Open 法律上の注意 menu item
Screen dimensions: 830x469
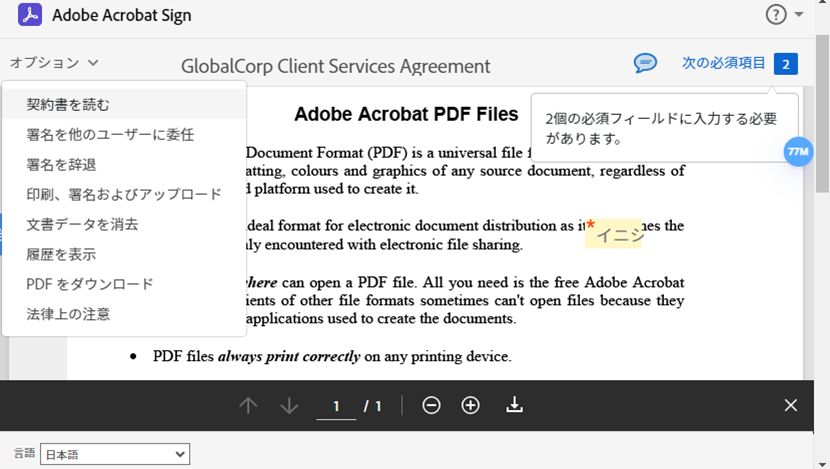[x=124, y=314]
